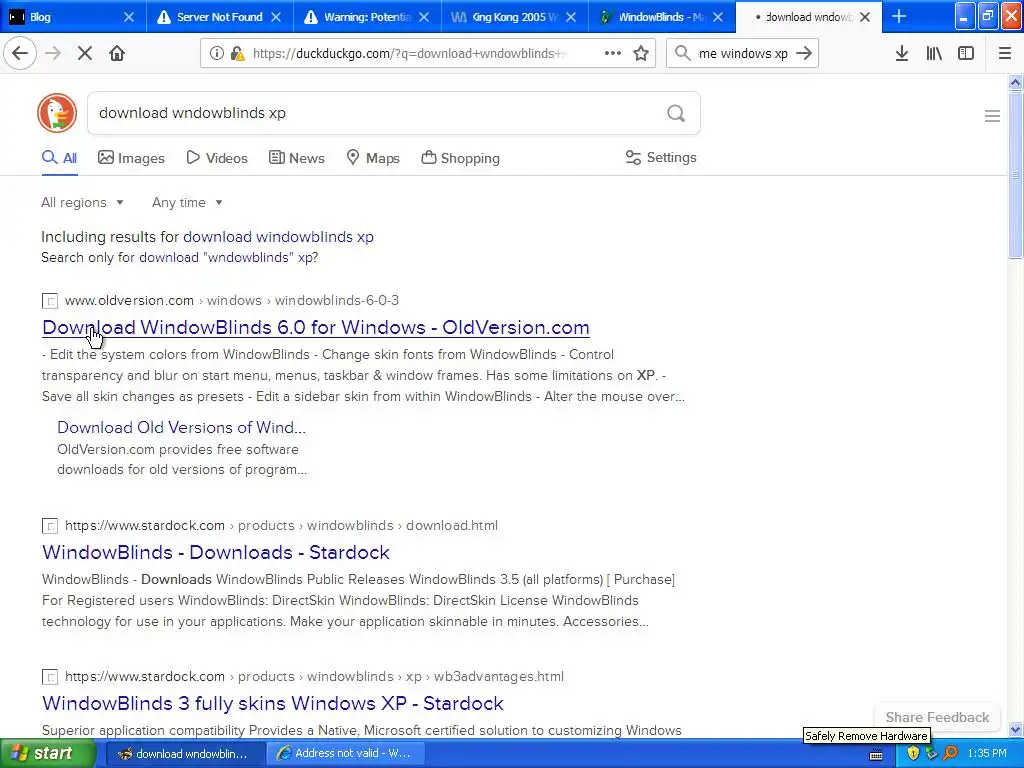Click the tray magnifier icon
Viewport: 1024px width, 768px height.
click(950, 754)
